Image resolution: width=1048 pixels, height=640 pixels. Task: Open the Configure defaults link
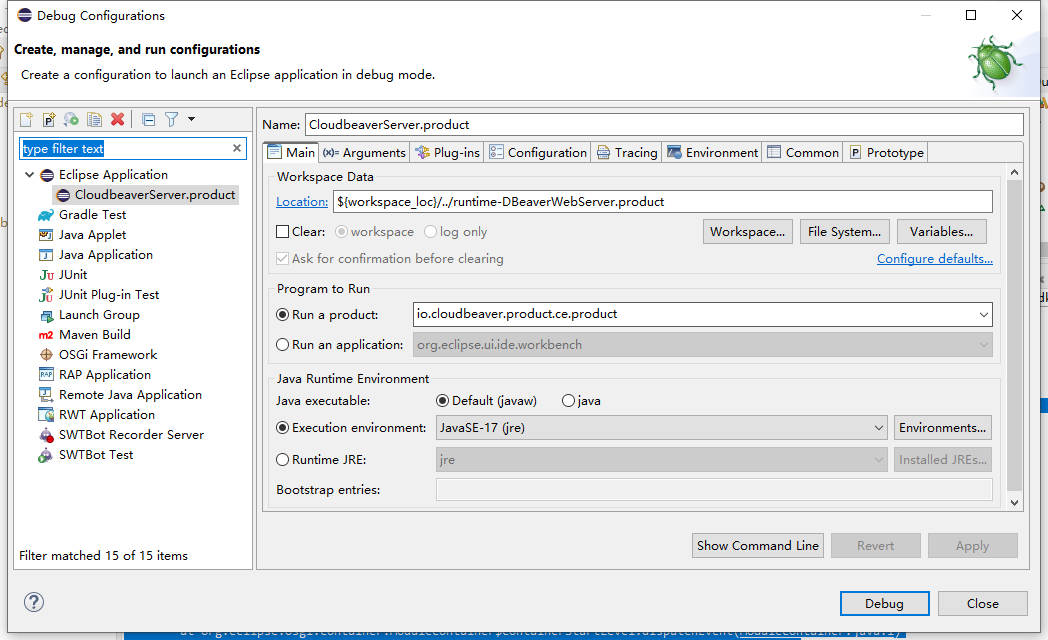tap(934, 258)
